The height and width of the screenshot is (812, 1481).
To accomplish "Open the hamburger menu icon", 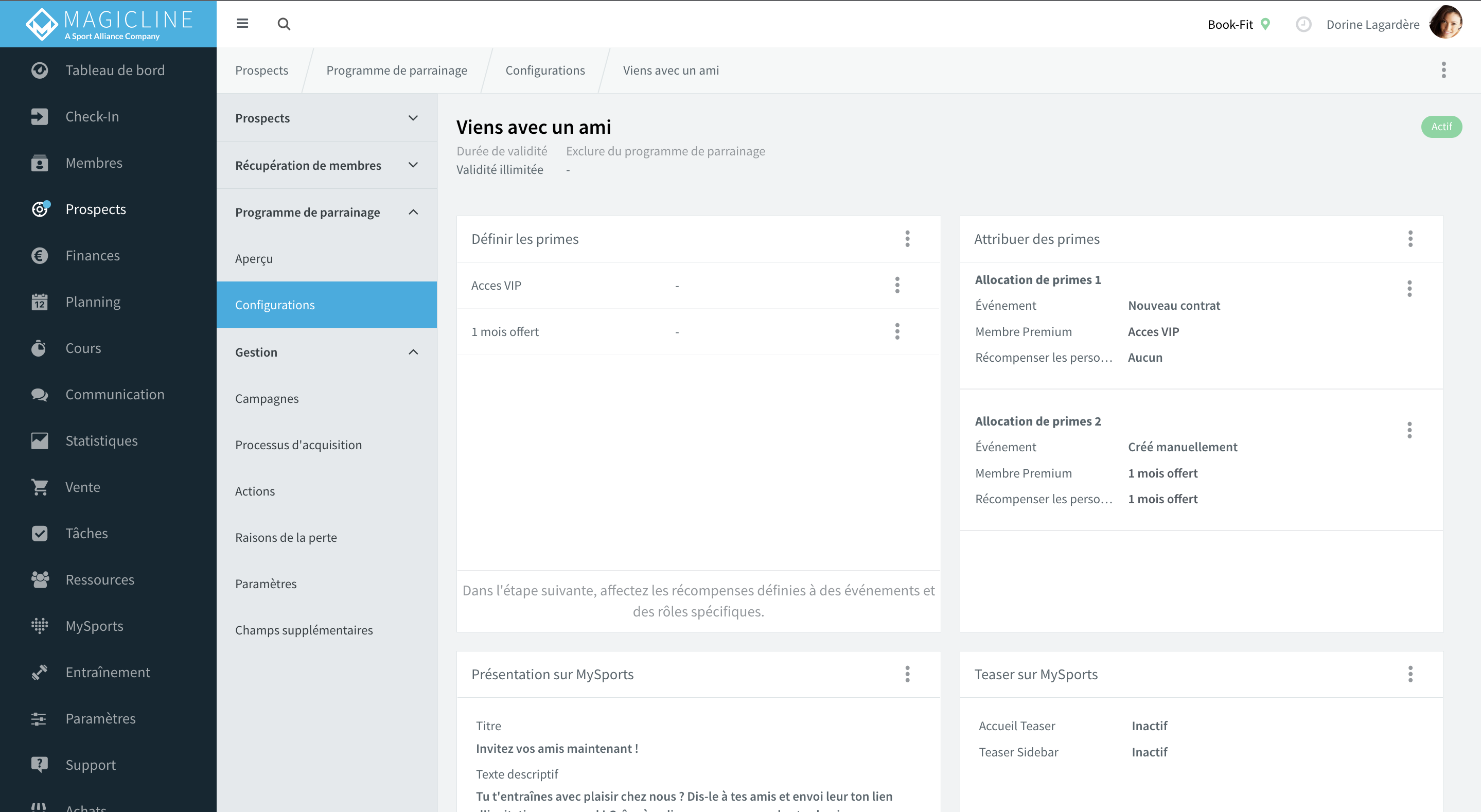I will click(242, 24).
